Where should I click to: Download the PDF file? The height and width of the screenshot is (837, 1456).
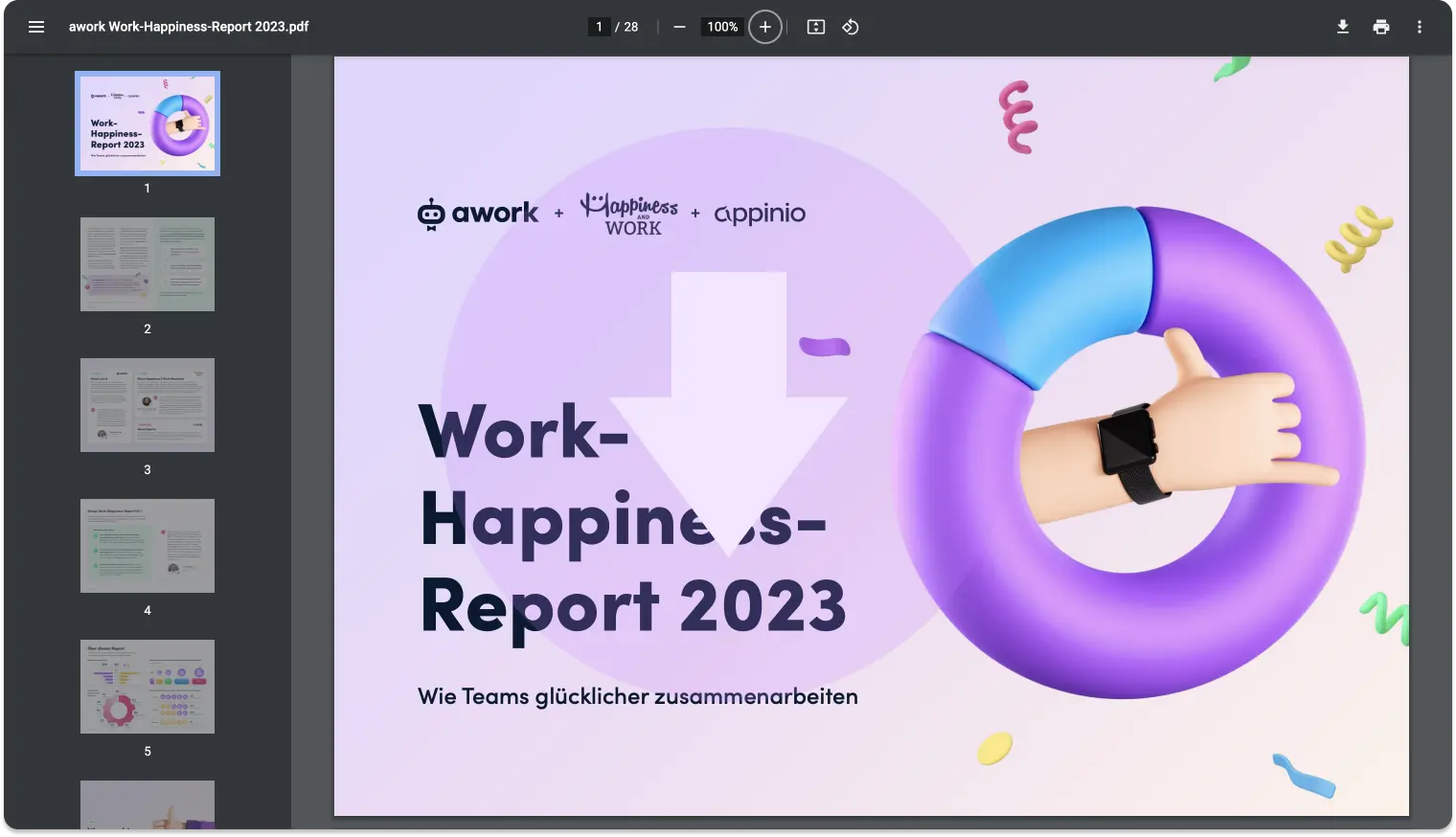pos(1343,27)
